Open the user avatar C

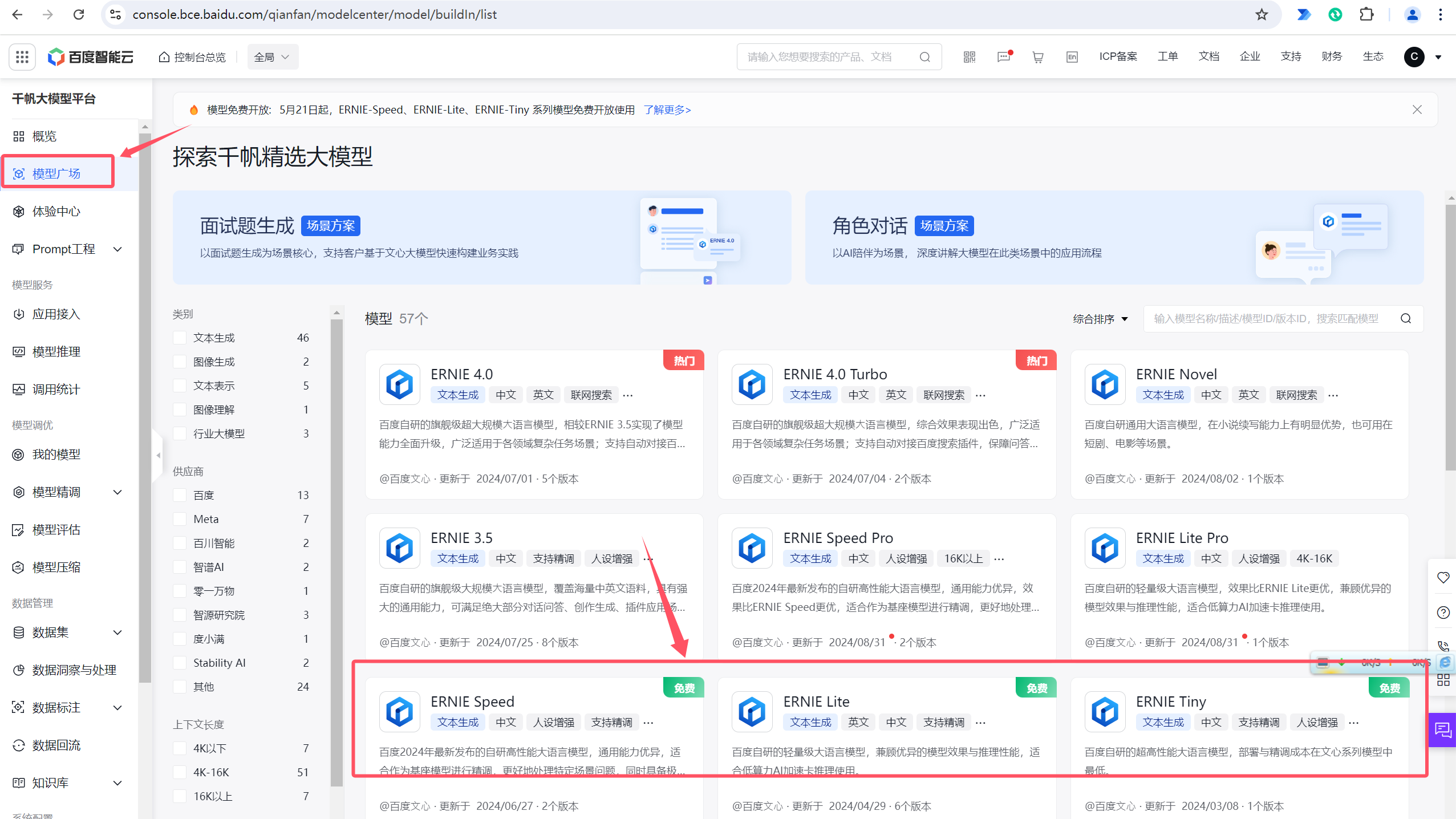(x=1414, y=56)
